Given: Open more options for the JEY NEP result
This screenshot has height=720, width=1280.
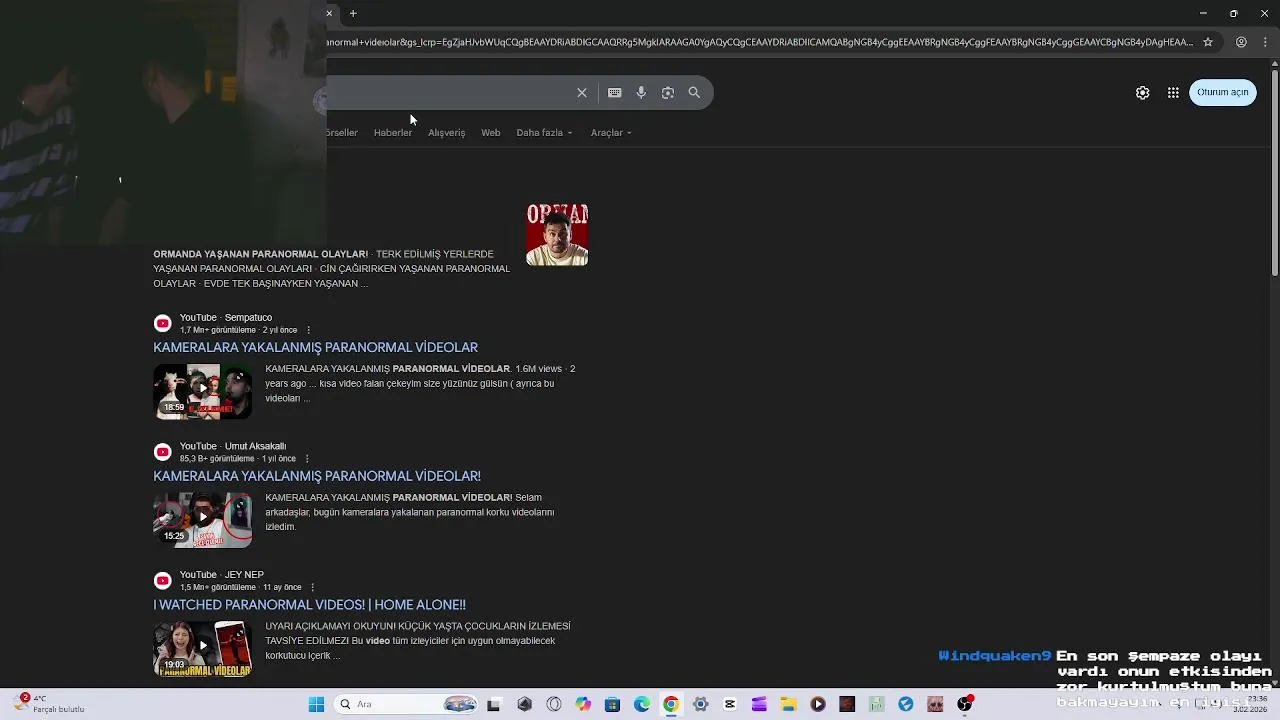Looking at the screenshot, I should click(x=313, y=588).
